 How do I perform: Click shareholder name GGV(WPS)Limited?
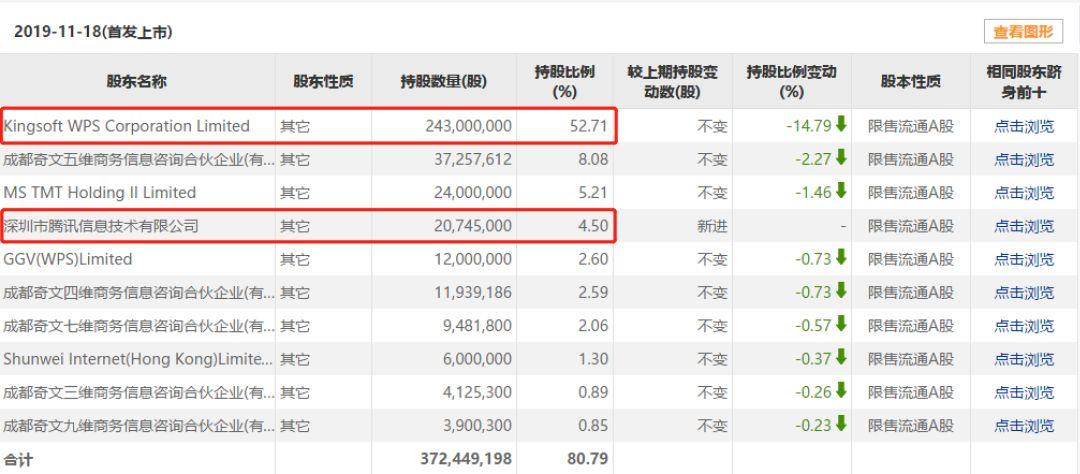pos(68,259)
